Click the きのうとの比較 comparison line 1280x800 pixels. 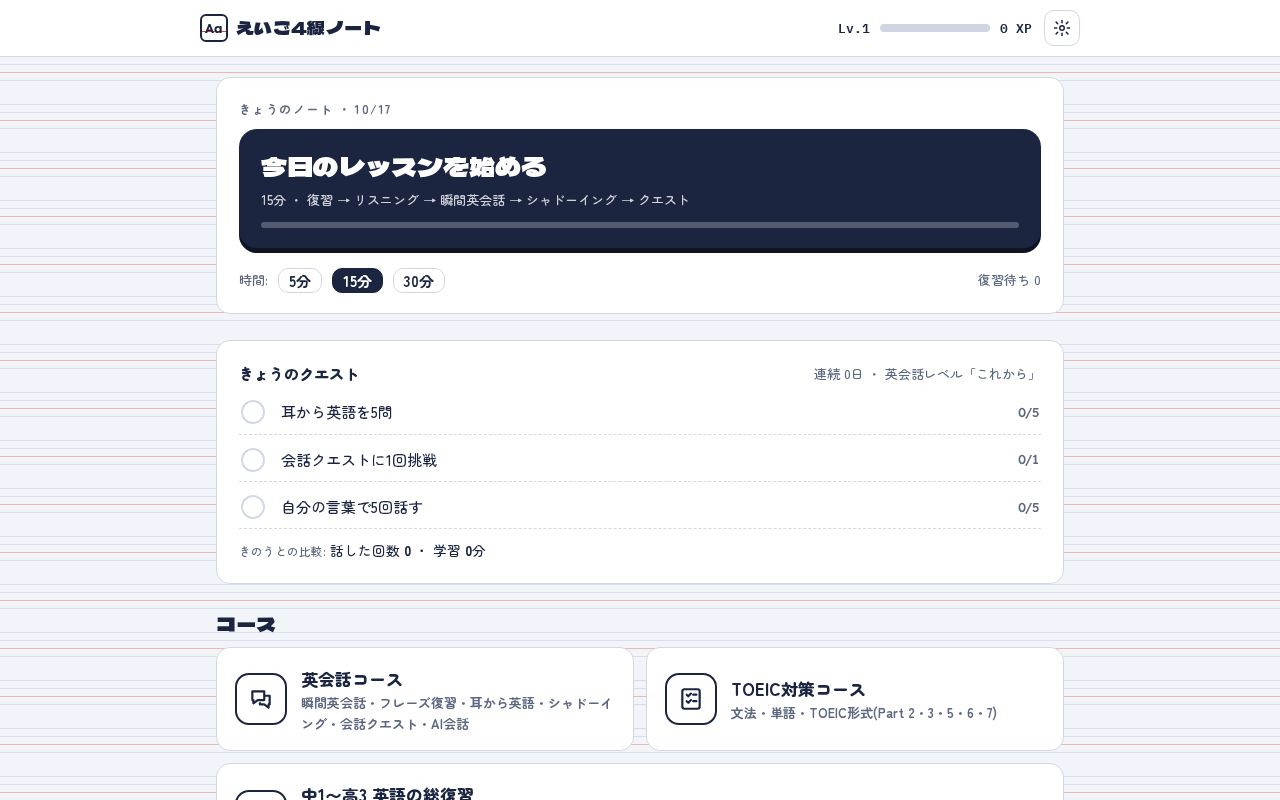[362, 551]
